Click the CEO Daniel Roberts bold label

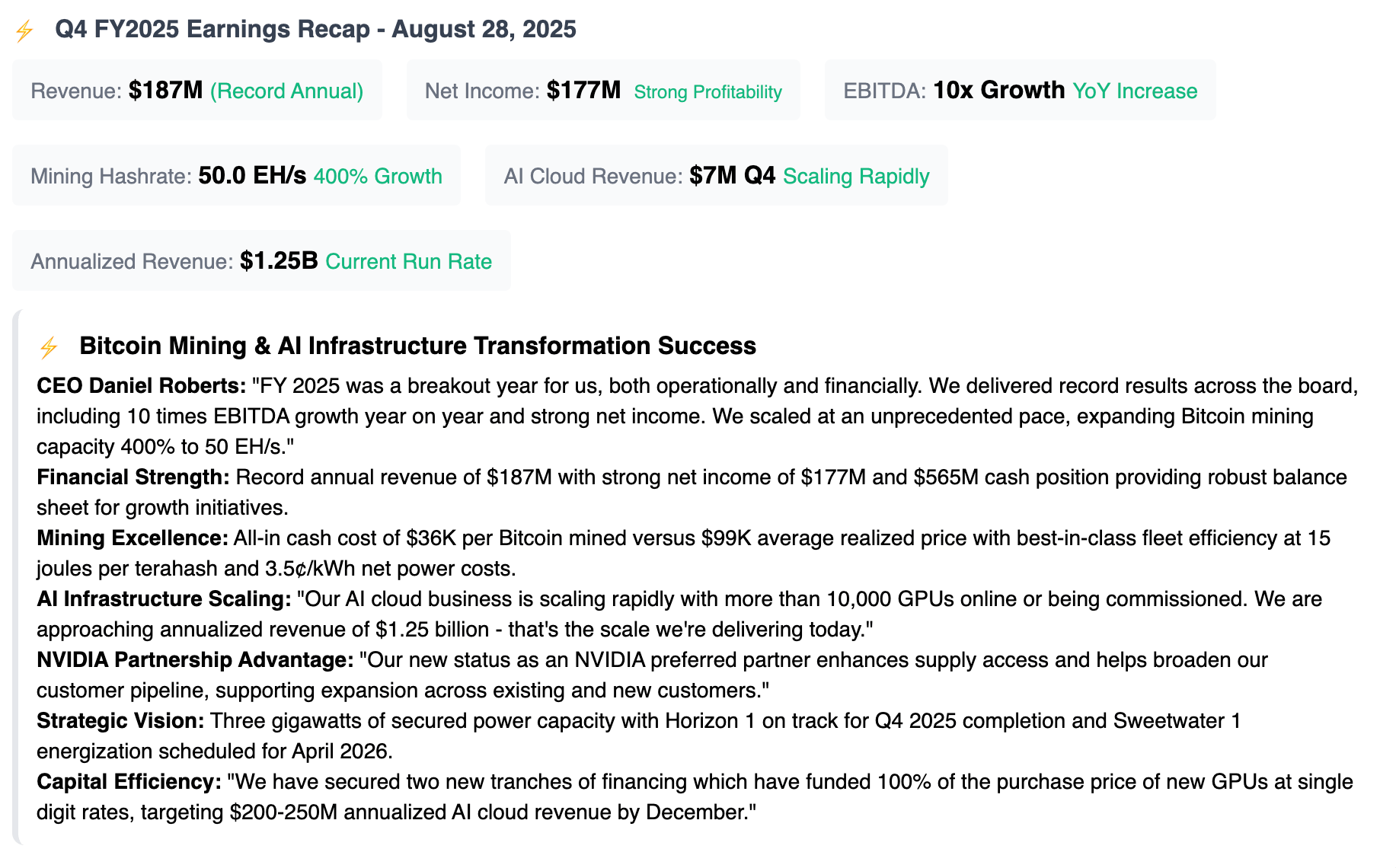pyautogui.click(x=142, y=386)
